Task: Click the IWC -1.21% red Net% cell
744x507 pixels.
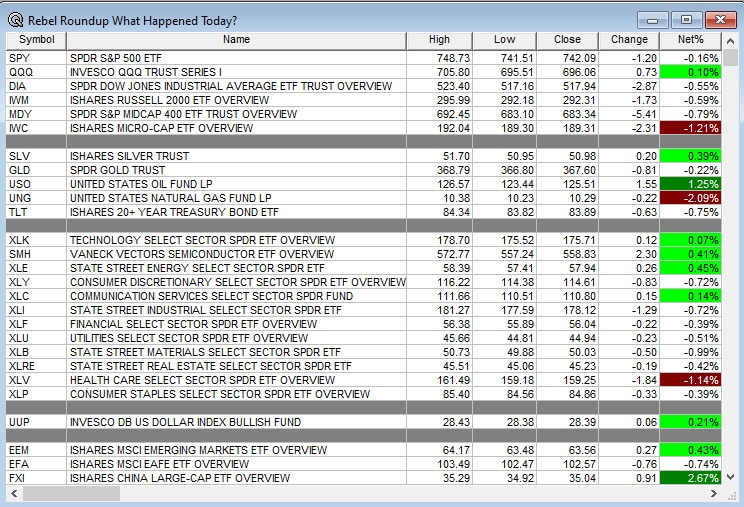Action: tap(690, 128)
